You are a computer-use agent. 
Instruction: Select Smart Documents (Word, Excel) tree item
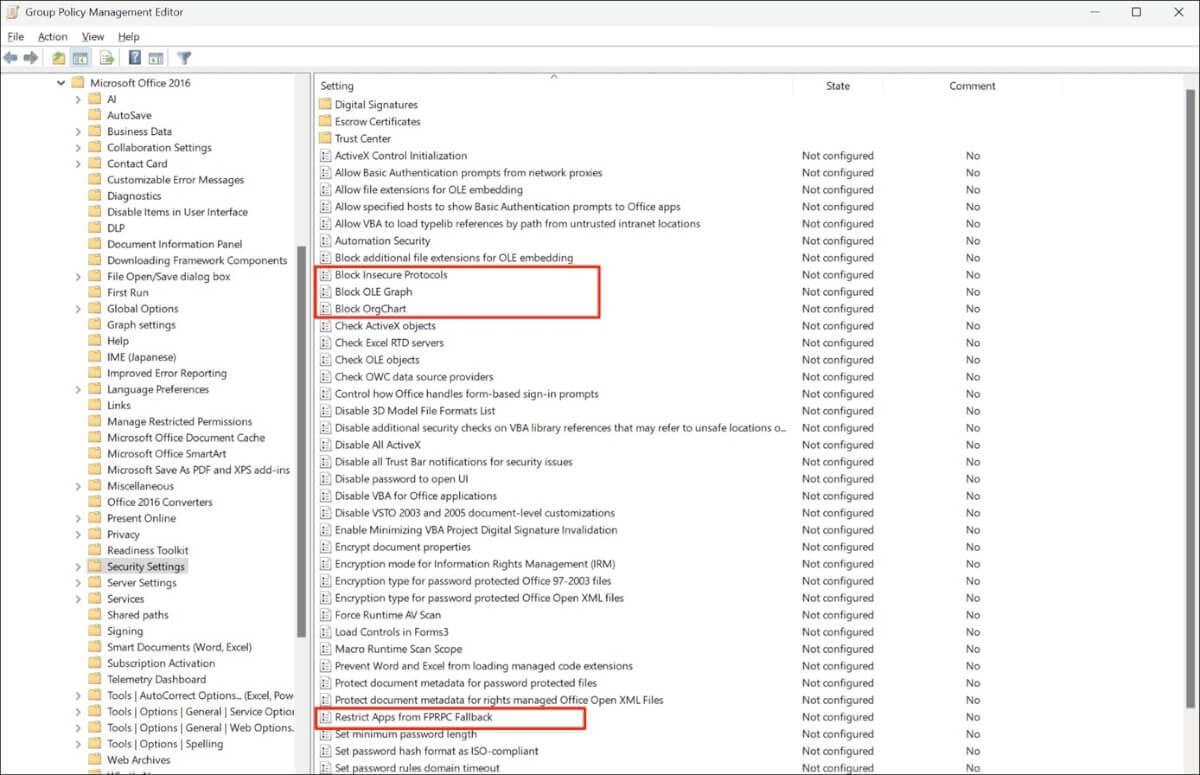pyautogui.click(x=179, y=647)
